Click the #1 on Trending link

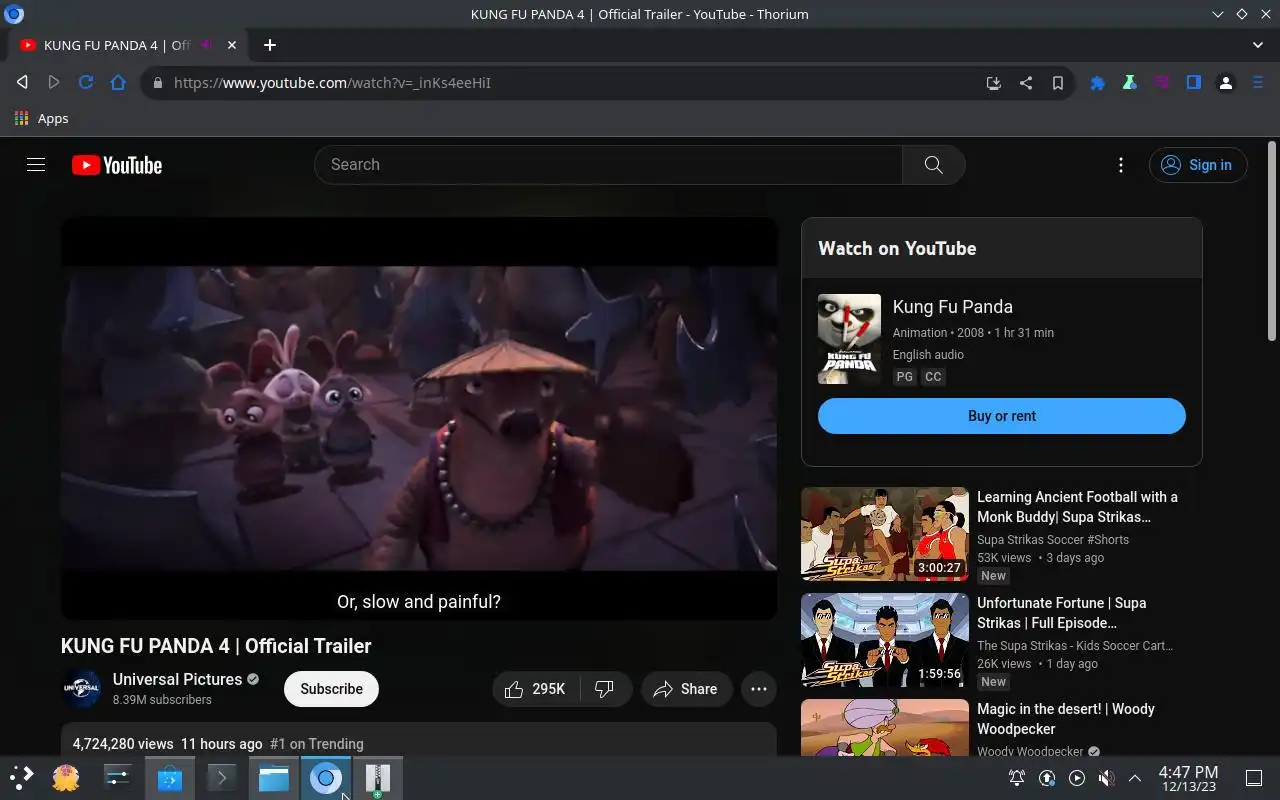tap(316, 744)
